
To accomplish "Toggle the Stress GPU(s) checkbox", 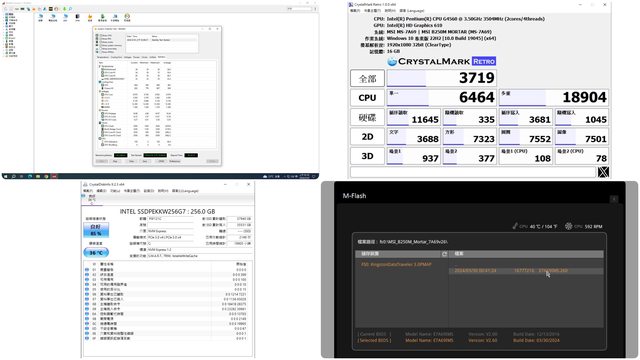I will [x=101, y=52].
